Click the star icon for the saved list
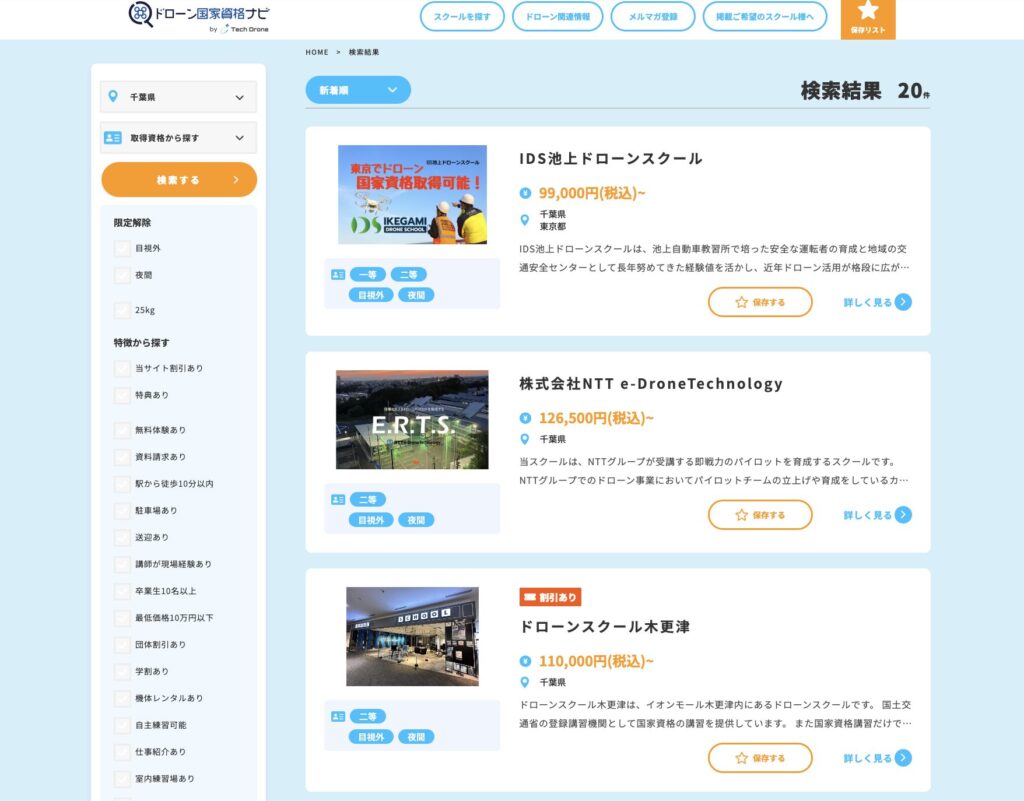Image resolution: width=1024 pixels, height=801 pixels. click(x=868, y=11)
